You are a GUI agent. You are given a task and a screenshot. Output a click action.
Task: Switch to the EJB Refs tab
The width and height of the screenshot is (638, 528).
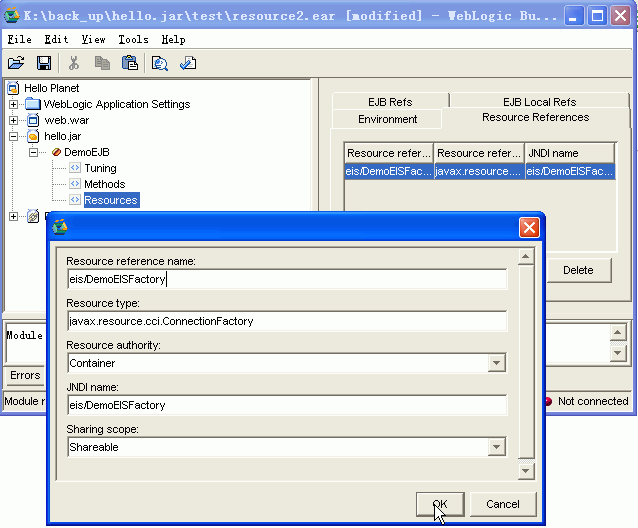(x=390, y=102)
